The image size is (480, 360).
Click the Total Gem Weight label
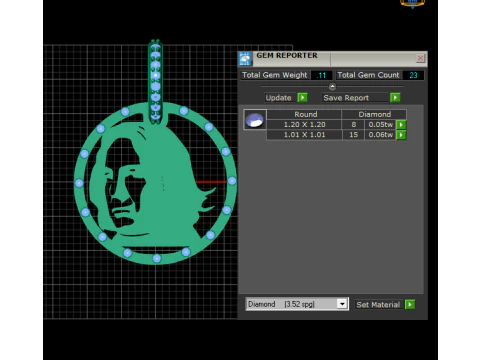(275, 75)
